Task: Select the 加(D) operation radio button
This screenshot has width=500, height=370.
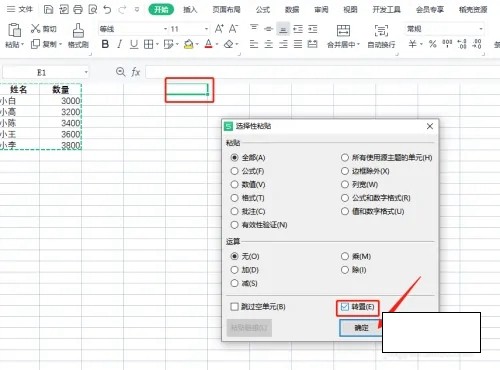Action: [x=235, y=270]
